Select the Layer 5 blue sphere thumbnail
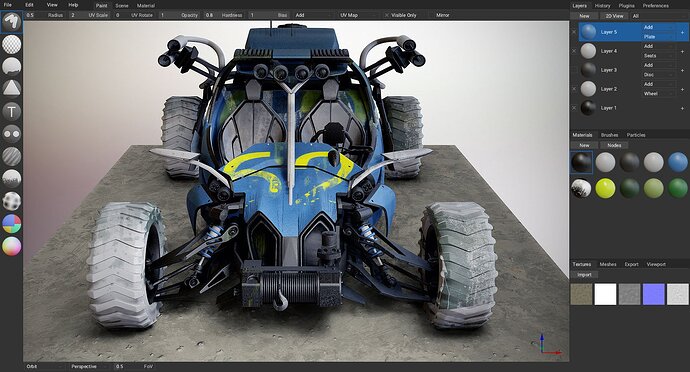Image resolution: width=690 pixels, height=372 pixels. (x=588, y=32)
